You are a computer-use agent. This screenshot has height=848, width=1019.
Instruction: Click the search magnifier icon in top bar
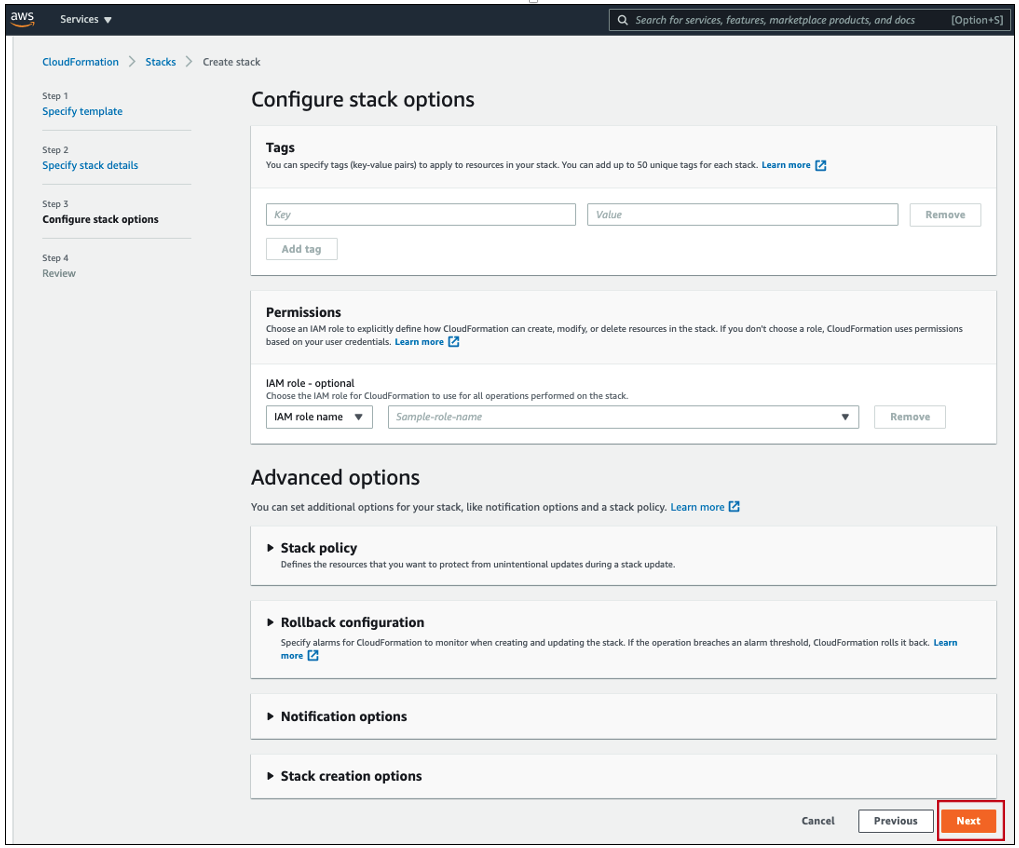point(623,20)
